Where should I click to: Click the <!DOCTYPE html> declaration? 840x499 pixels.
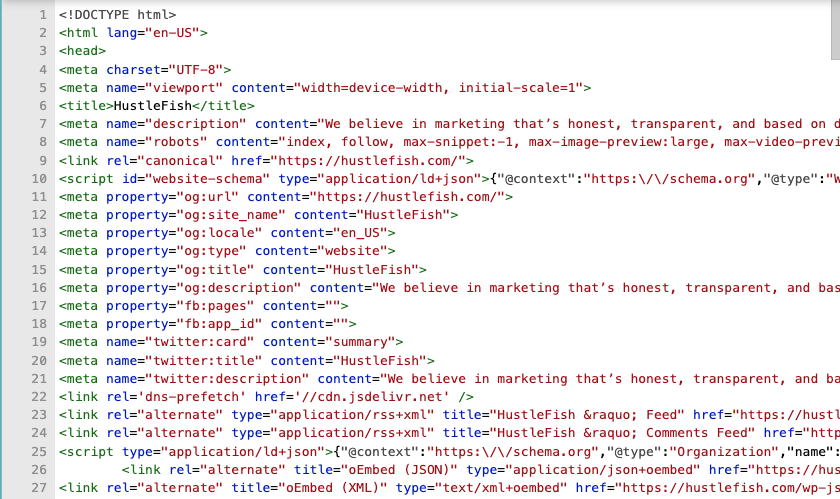117,14
